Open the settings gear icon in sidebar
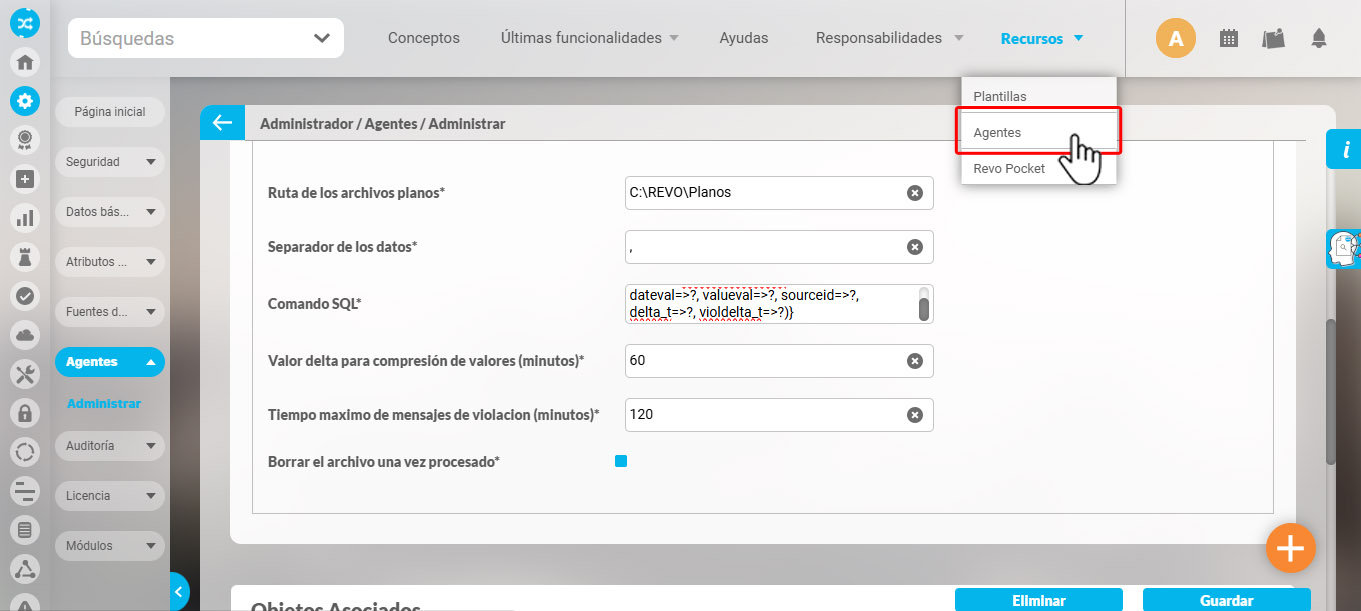Screen dimensions: 1361x611 pos(25,100)
